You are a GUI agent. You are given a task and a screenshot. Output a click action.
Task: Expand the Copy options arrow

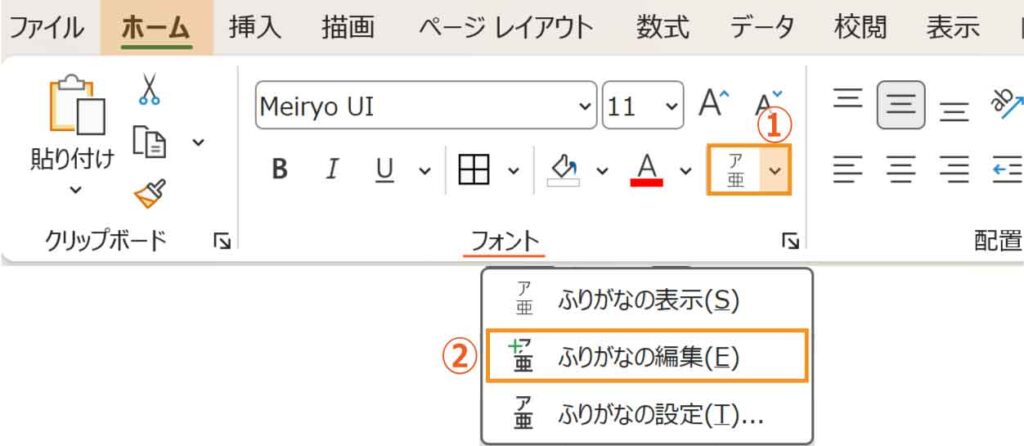tap(199, 142)
